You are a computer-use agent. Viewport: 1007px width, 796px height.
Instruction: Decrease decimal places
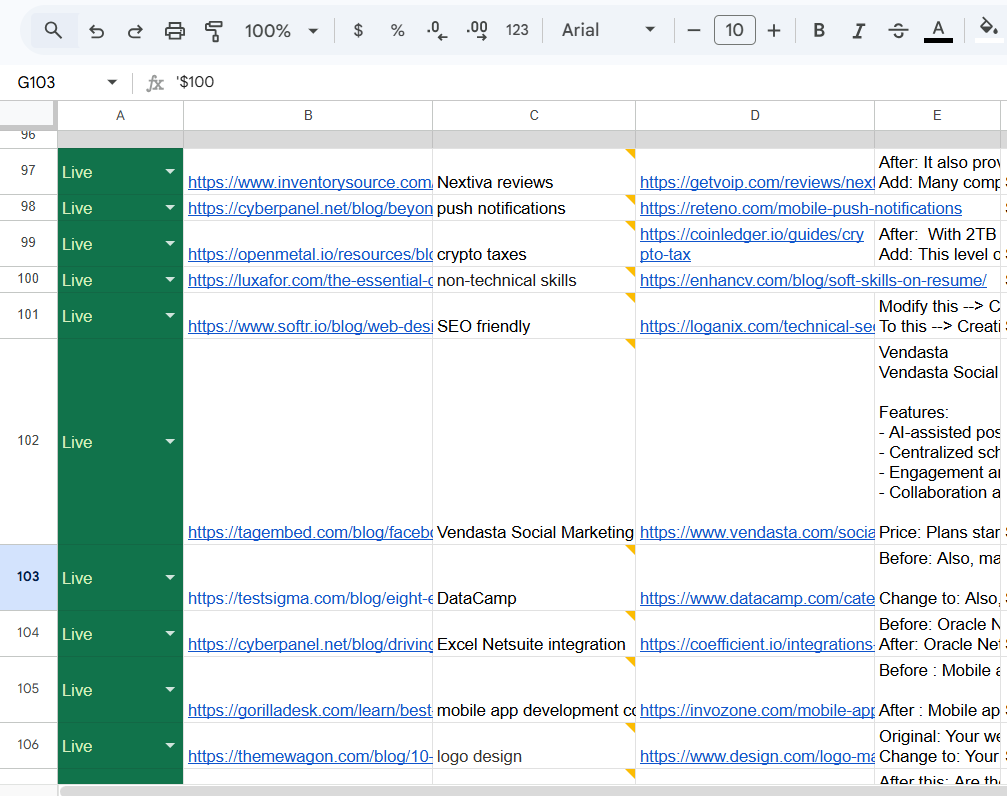[437, 30]
